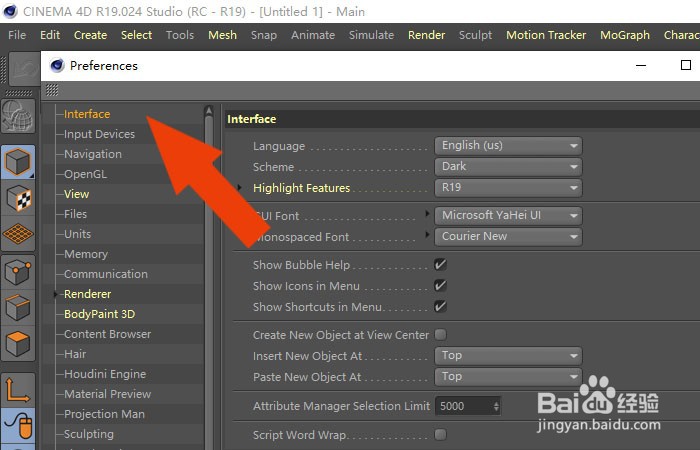Image resolution: width=700 pixels, height=450 pixels.
Task: Toggle the Enable Axis icon
Action: click(18, 390)
